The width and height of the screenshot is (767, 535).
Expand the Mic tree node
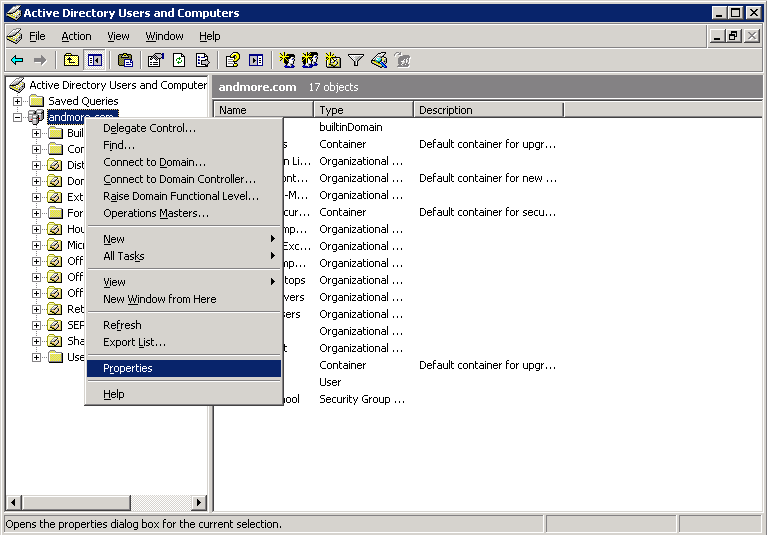(36, 245)
